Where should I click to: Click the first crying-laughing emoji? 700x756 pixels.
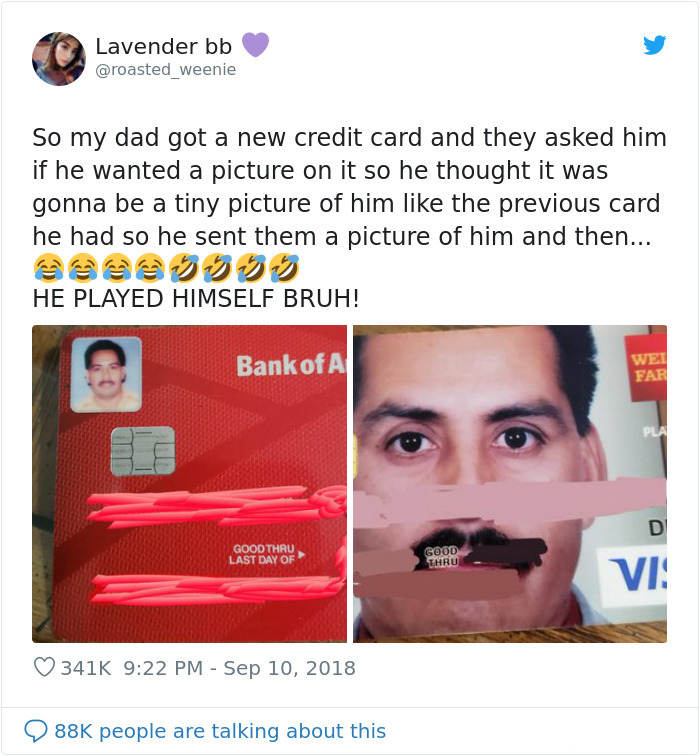[49, 267]
